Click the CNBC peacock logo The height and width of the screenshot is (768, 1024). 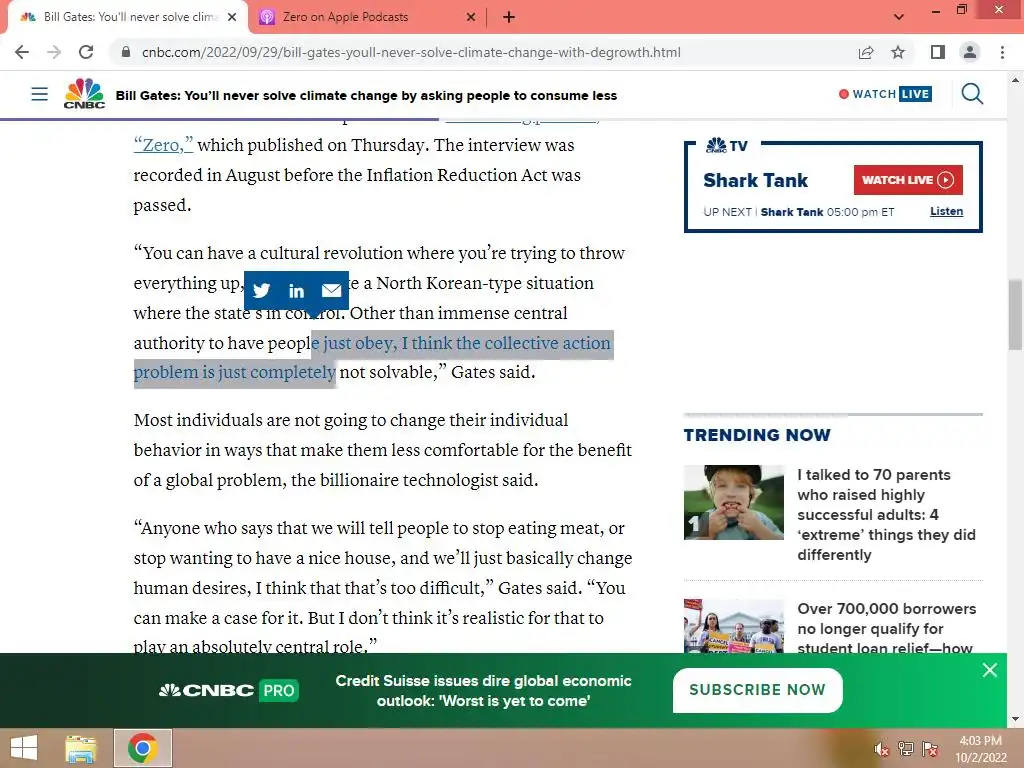(x=84, y=93)
